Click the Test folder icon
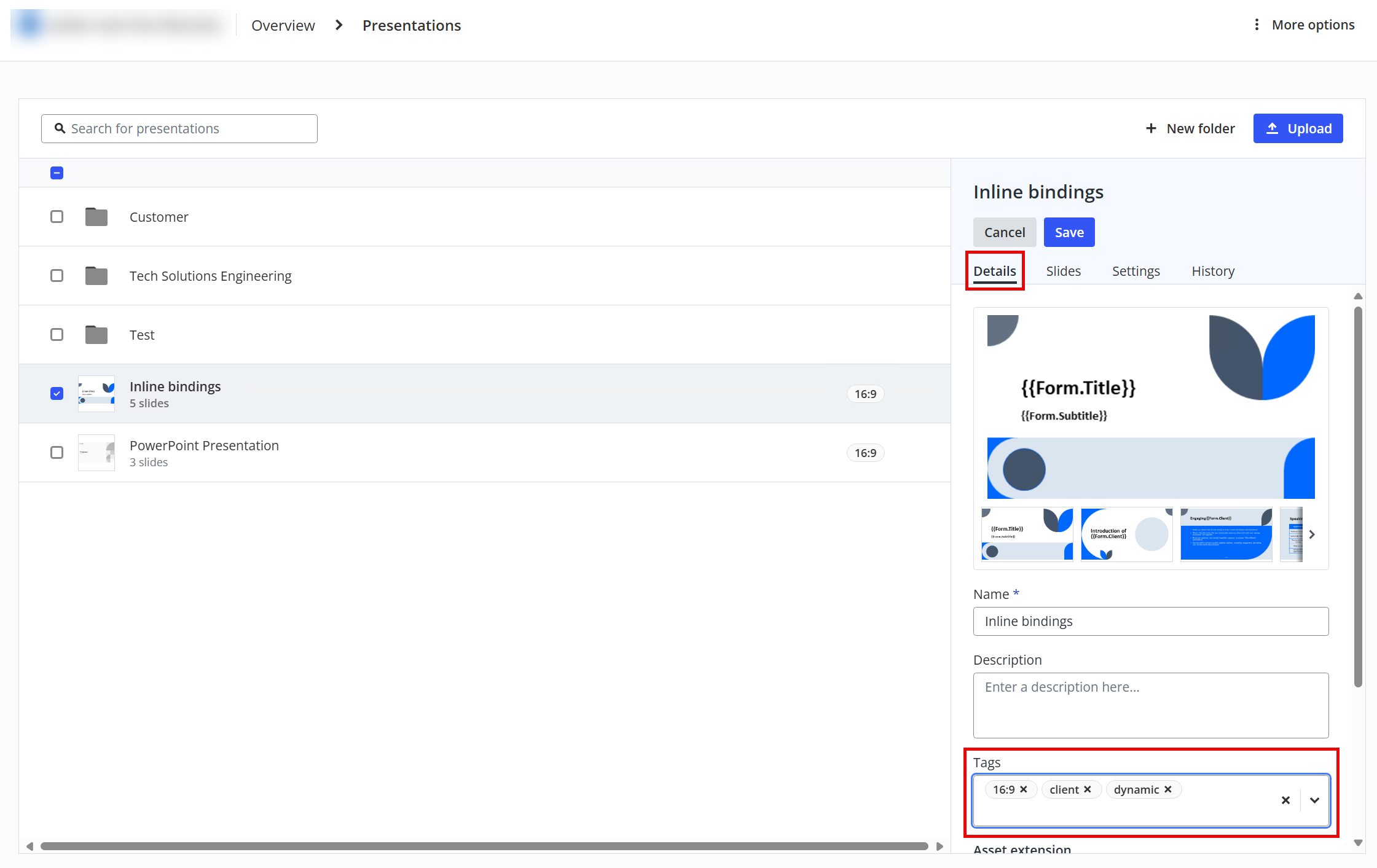Viewport: 1377px width, 868px height. coord(96,335)
